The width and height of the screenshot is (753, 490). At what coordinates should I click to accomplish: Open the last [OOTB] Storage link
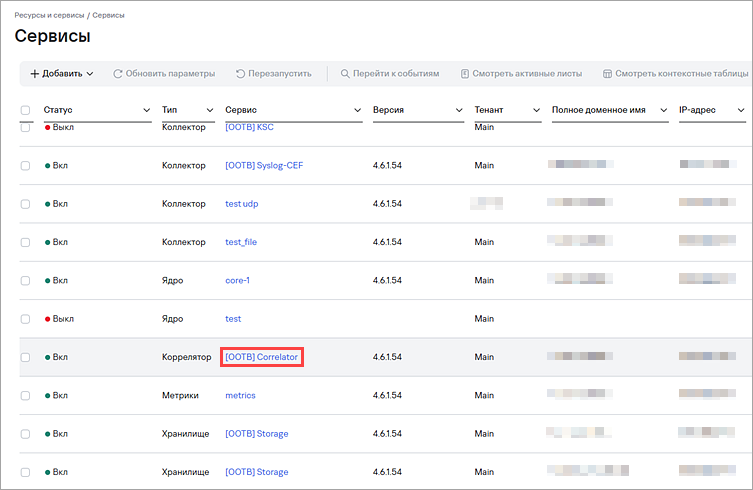(257, 472)
